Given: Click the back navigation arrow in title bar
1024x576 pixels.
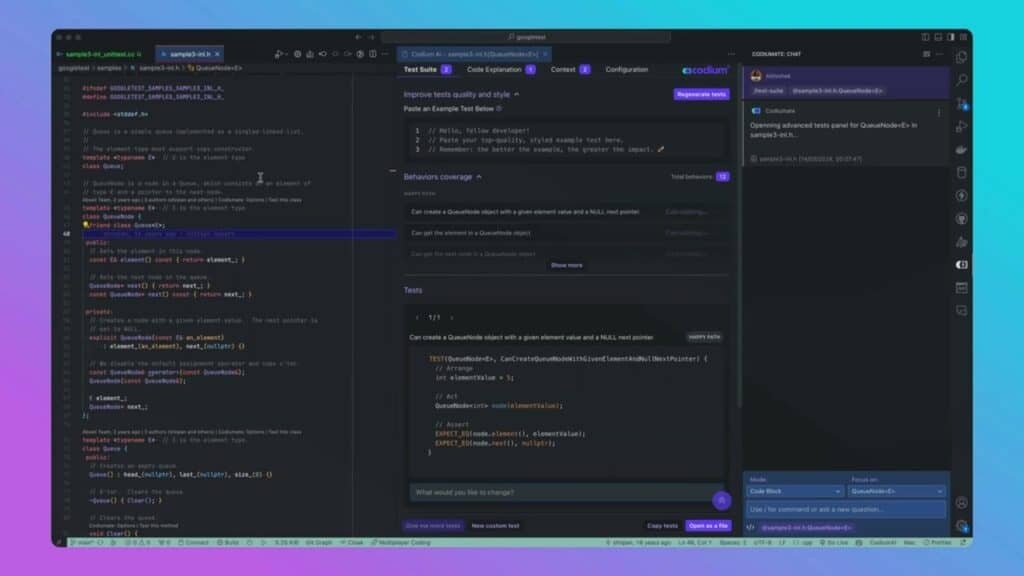Looking at the screenshot, I should tap(358, 37).
